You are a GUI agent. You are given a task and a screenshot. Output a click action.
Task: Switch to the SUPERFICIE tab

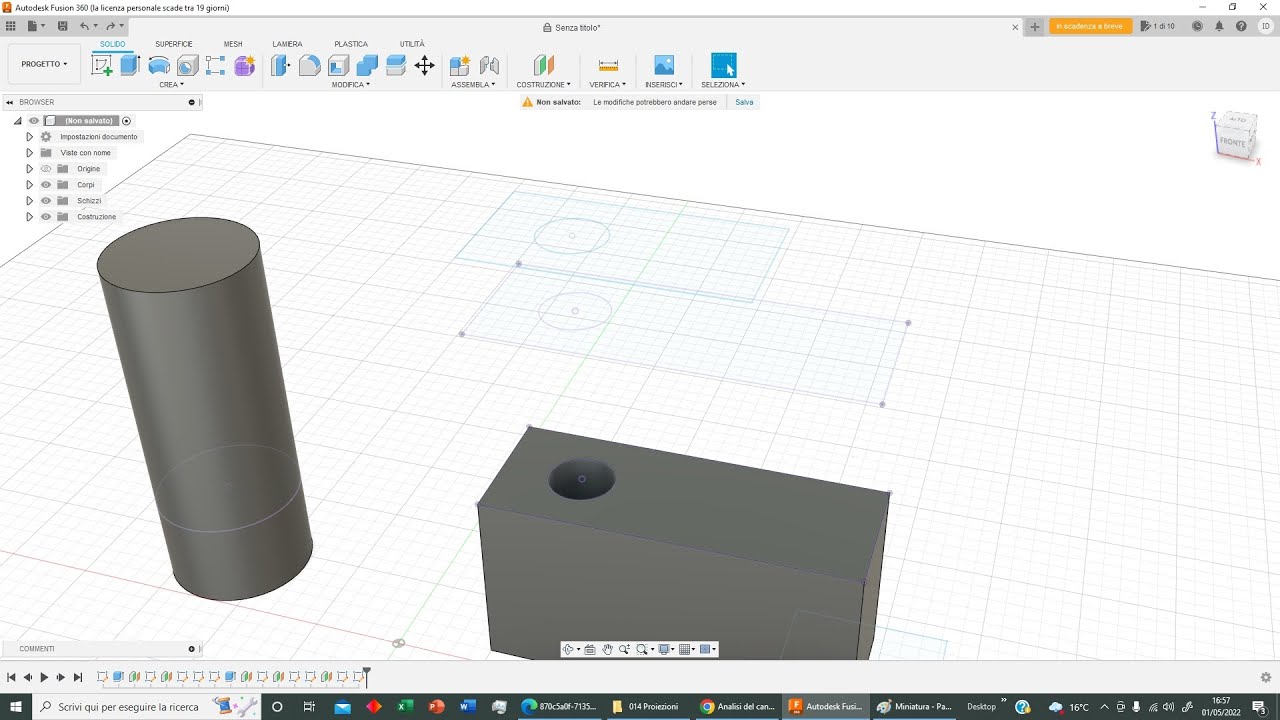pyautogui.click(x=174, y=44)
